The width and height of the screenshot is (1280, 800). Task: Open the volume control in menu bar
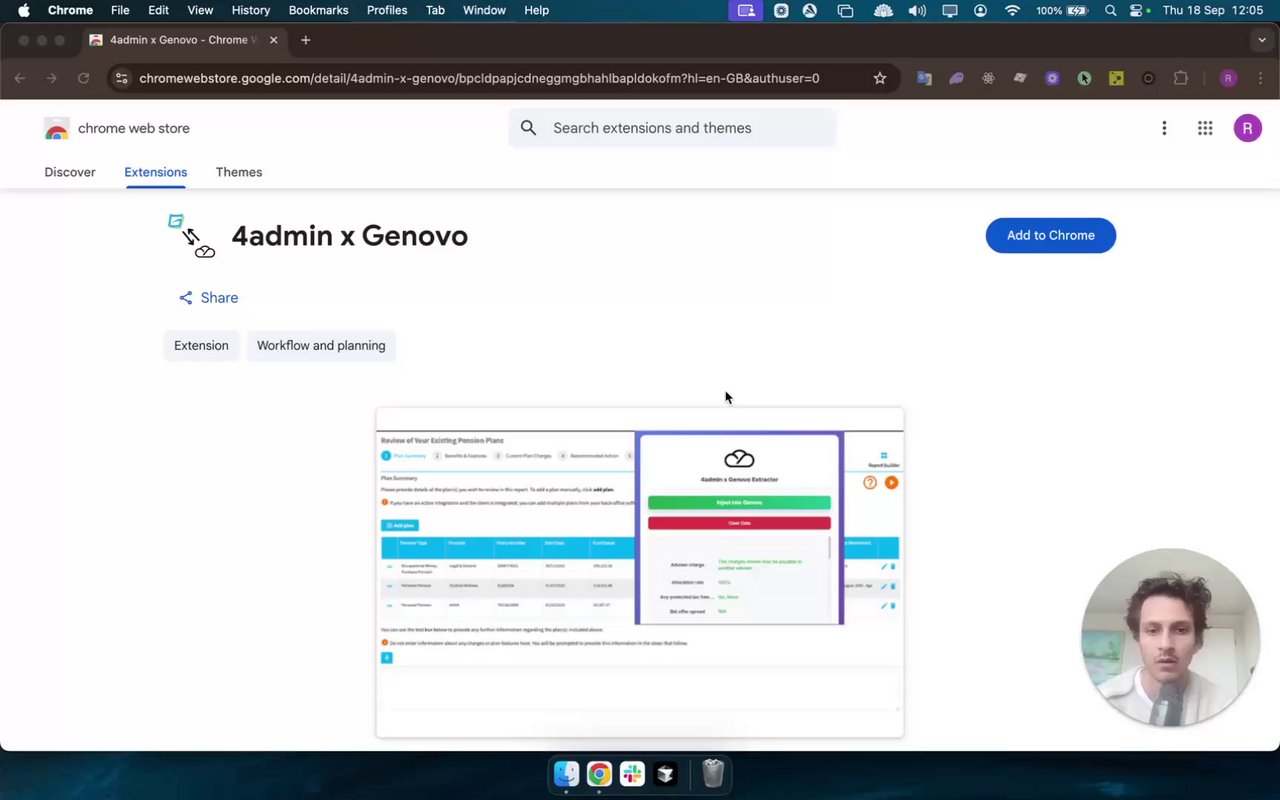[917, 10]
